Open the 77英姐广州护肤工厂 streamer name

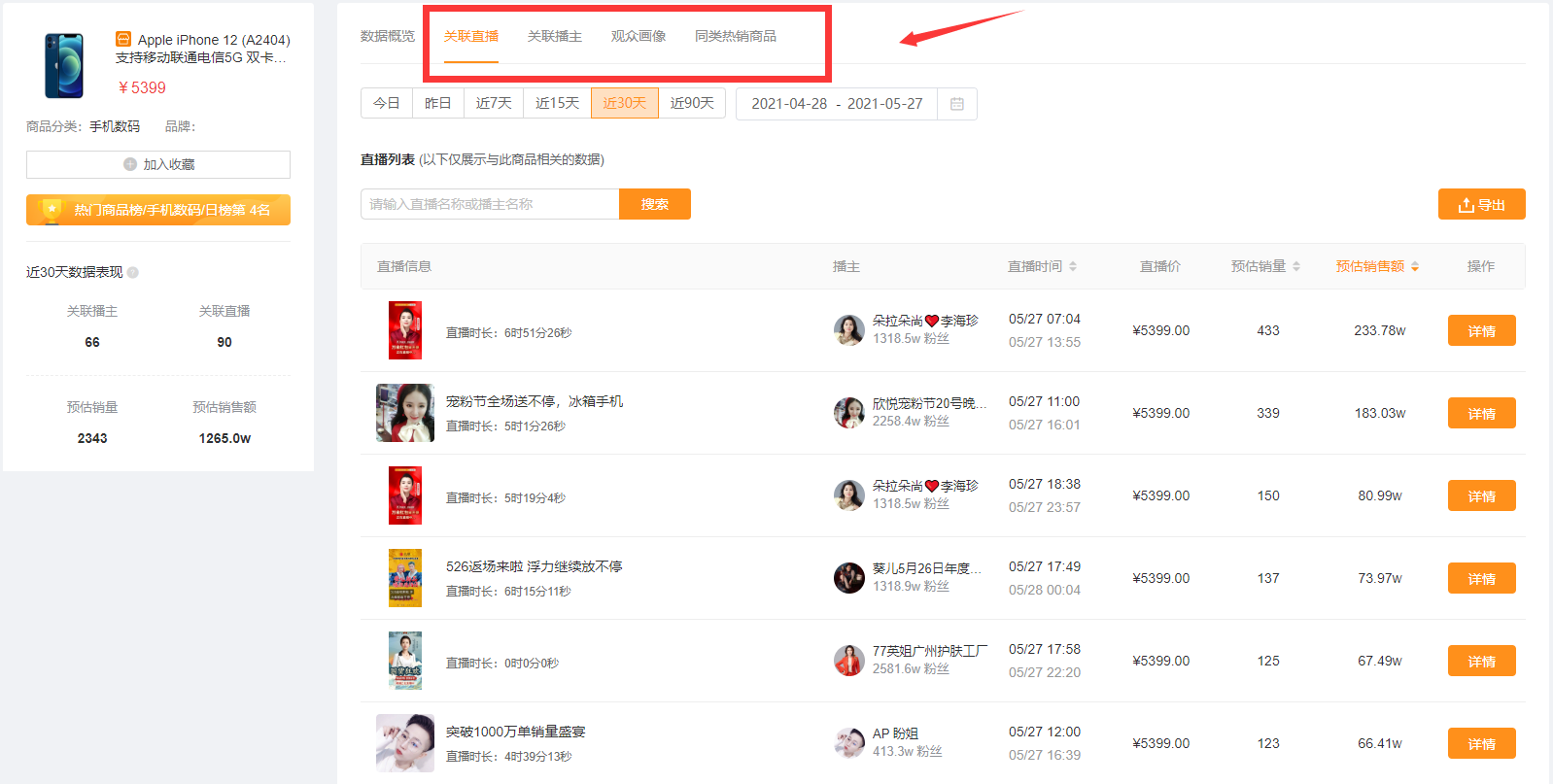coord(930,651)
